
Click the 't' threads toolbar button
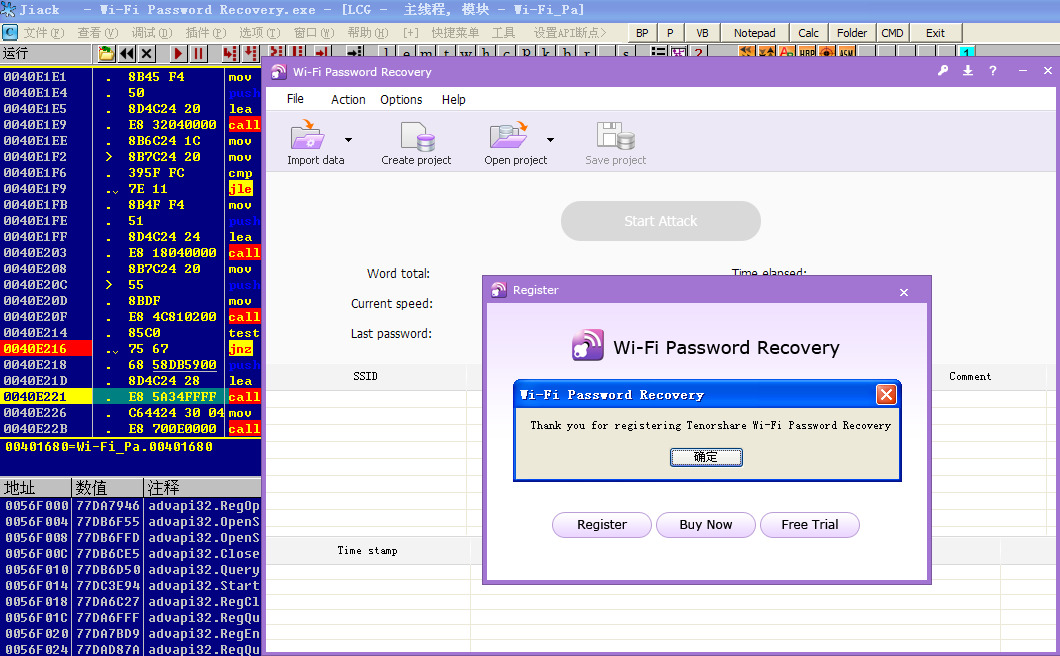pyautogui.click(x=446, y=53)
